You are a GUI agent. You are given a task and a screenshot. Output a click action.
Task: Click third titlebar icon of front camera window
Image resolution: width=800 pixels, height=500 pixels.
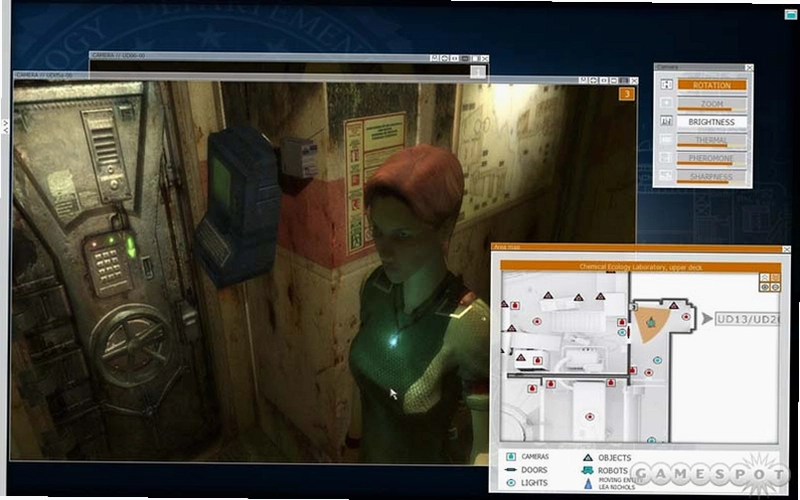(x=604, y=81)
